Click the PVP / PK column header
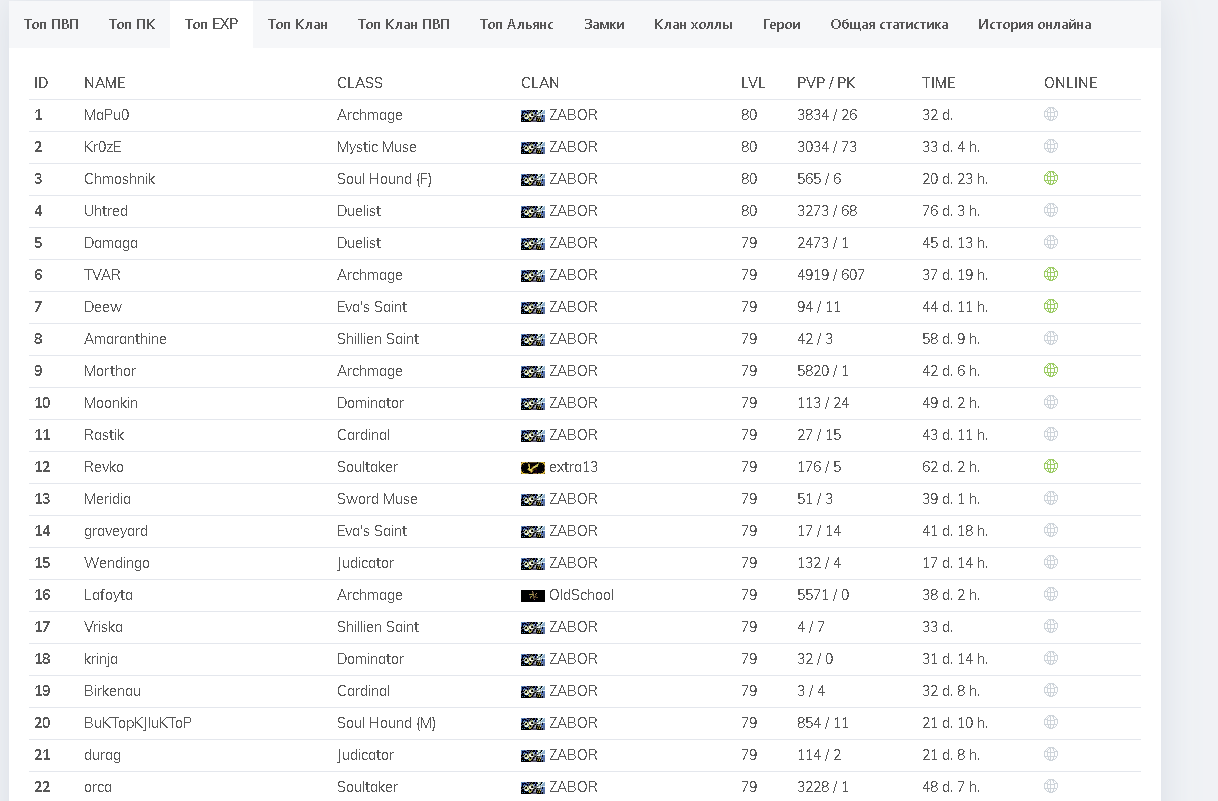The image size is (1218, 801). (826, 83)
